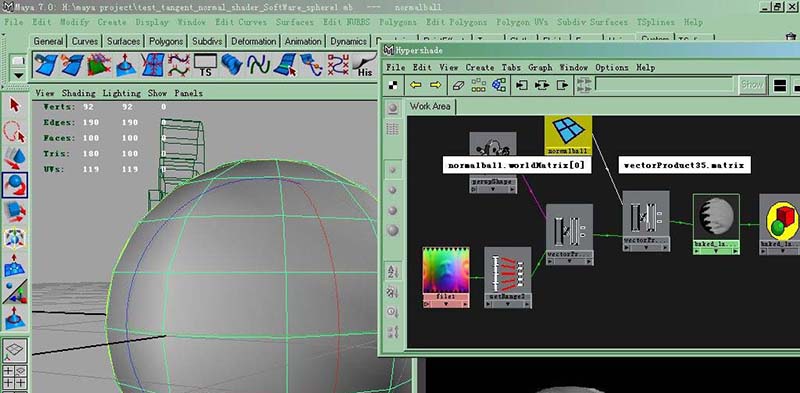Screen dimensions: 800x393
Task: Click the Show button in Hypershade
Action: tap(752, 85)
